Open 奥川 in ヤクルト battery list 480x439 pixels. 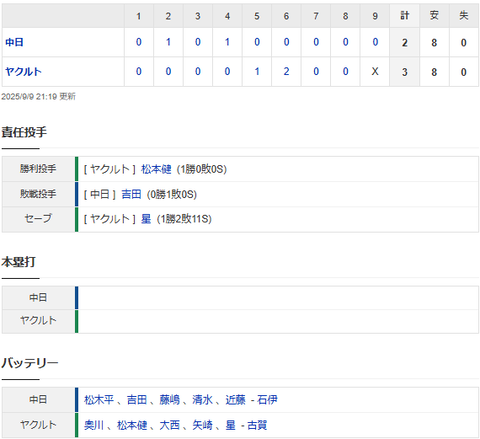click(94, 425)
